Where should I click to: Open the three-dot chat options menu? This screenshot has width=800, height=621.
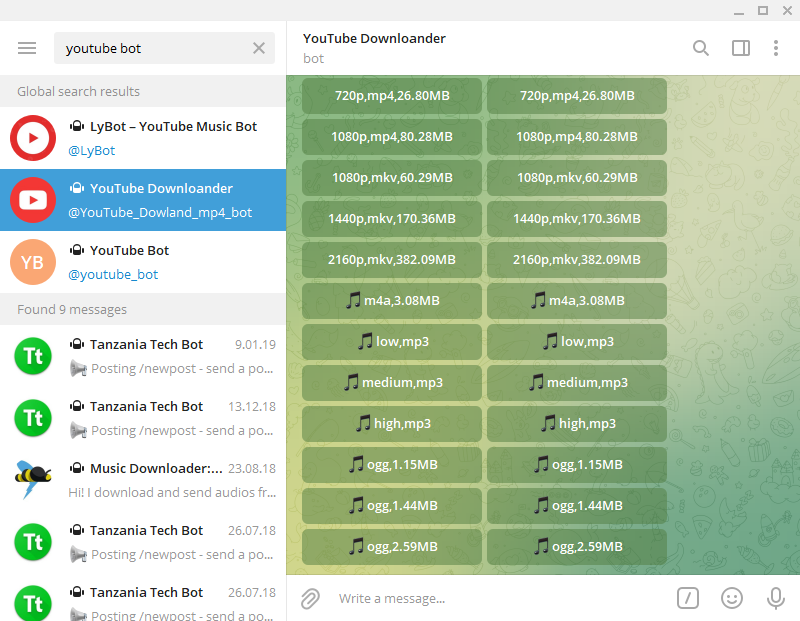776,48
